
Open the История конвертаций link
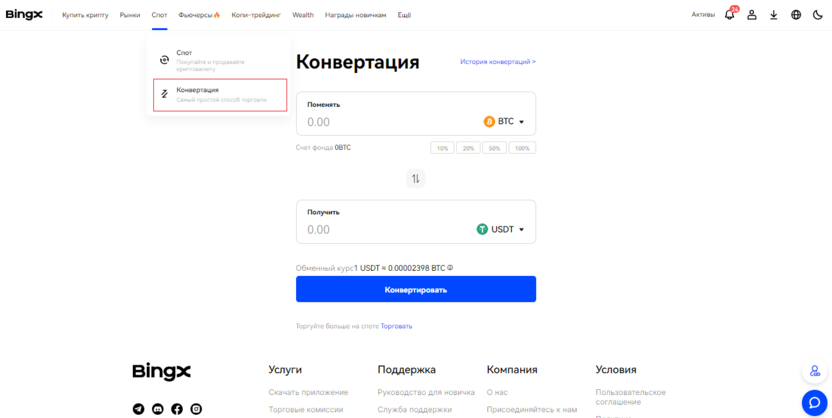[497, 62]
